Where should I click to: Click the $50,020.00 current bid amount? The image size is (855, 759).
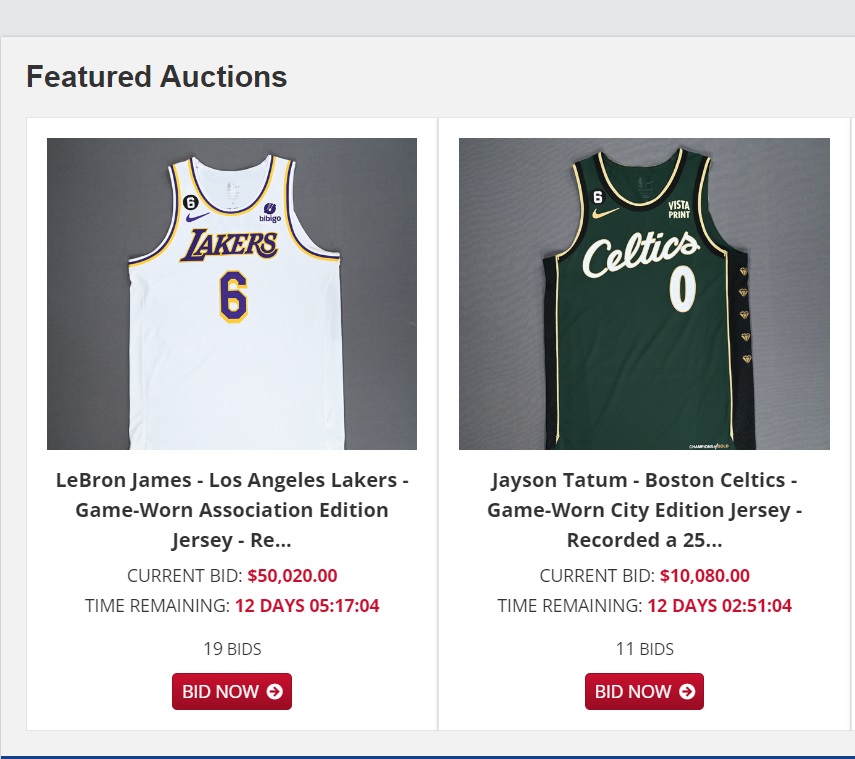pos(292,576)
